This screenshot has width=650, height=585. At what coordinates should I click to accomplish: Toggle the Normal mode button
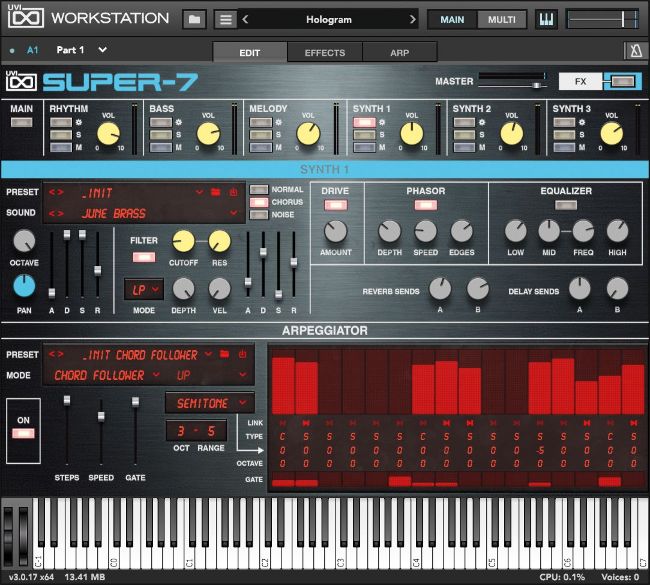[259, 189]
